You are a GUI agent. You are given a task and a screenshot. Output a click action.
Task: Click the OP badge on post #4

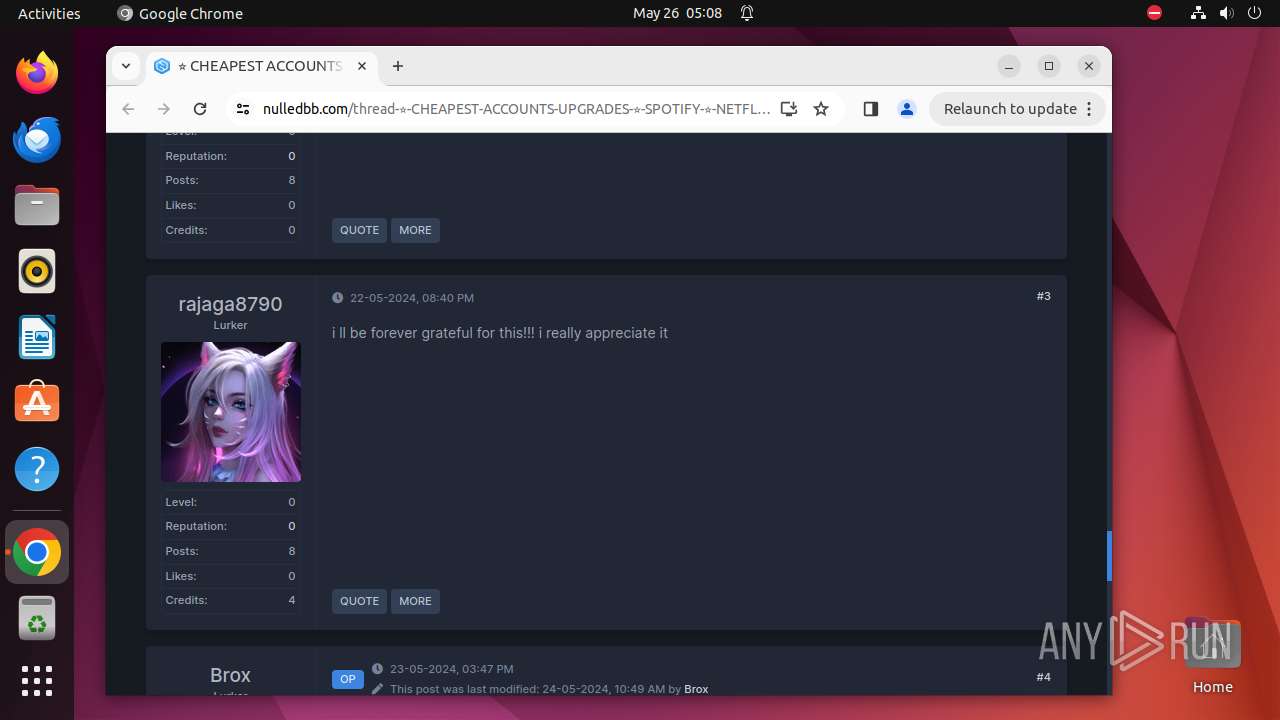coord(347,679)
